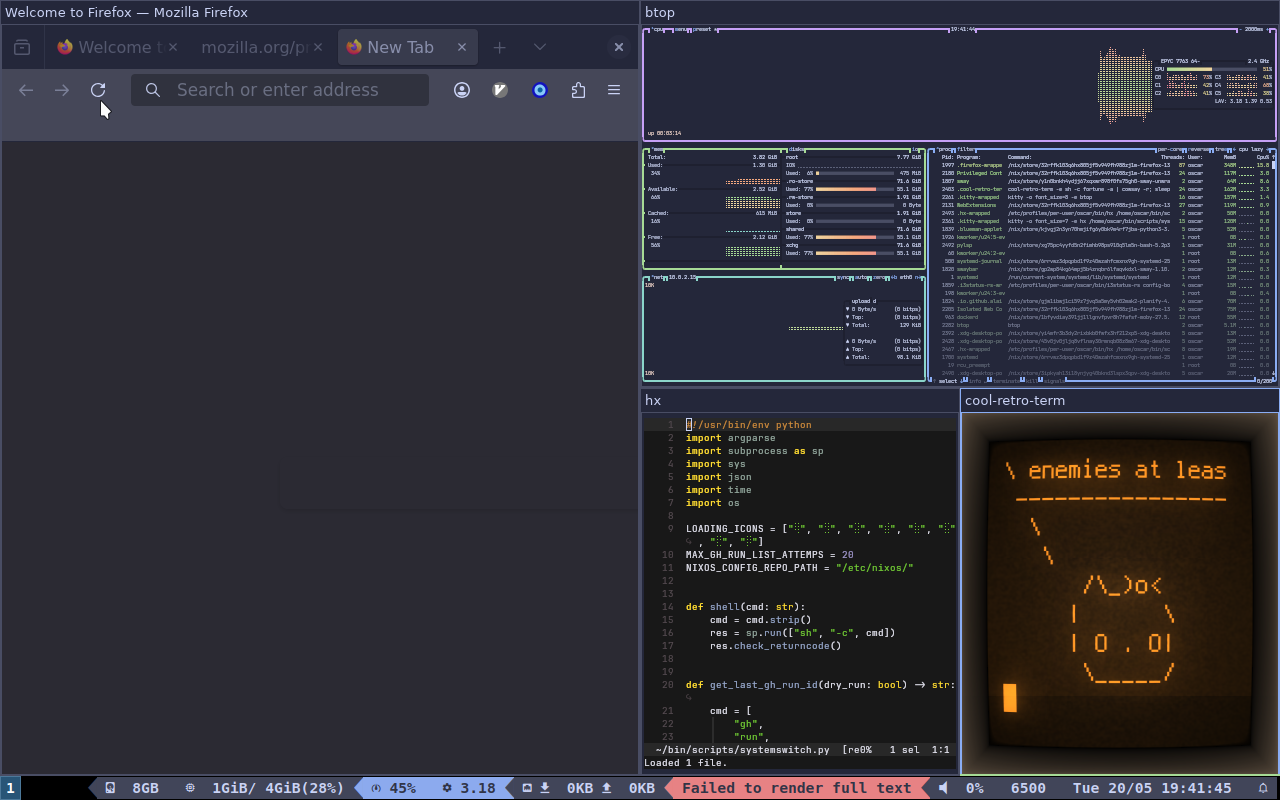
Task: Open notifications via the bell icon
Action: tap(1263, 788)
